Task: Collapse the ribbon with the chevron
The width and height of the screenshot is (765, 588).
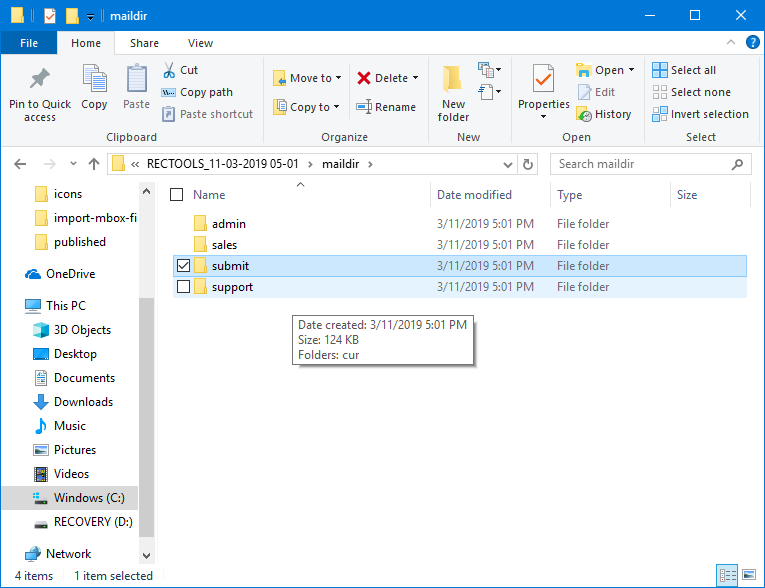Action: (x=731, y=42)
